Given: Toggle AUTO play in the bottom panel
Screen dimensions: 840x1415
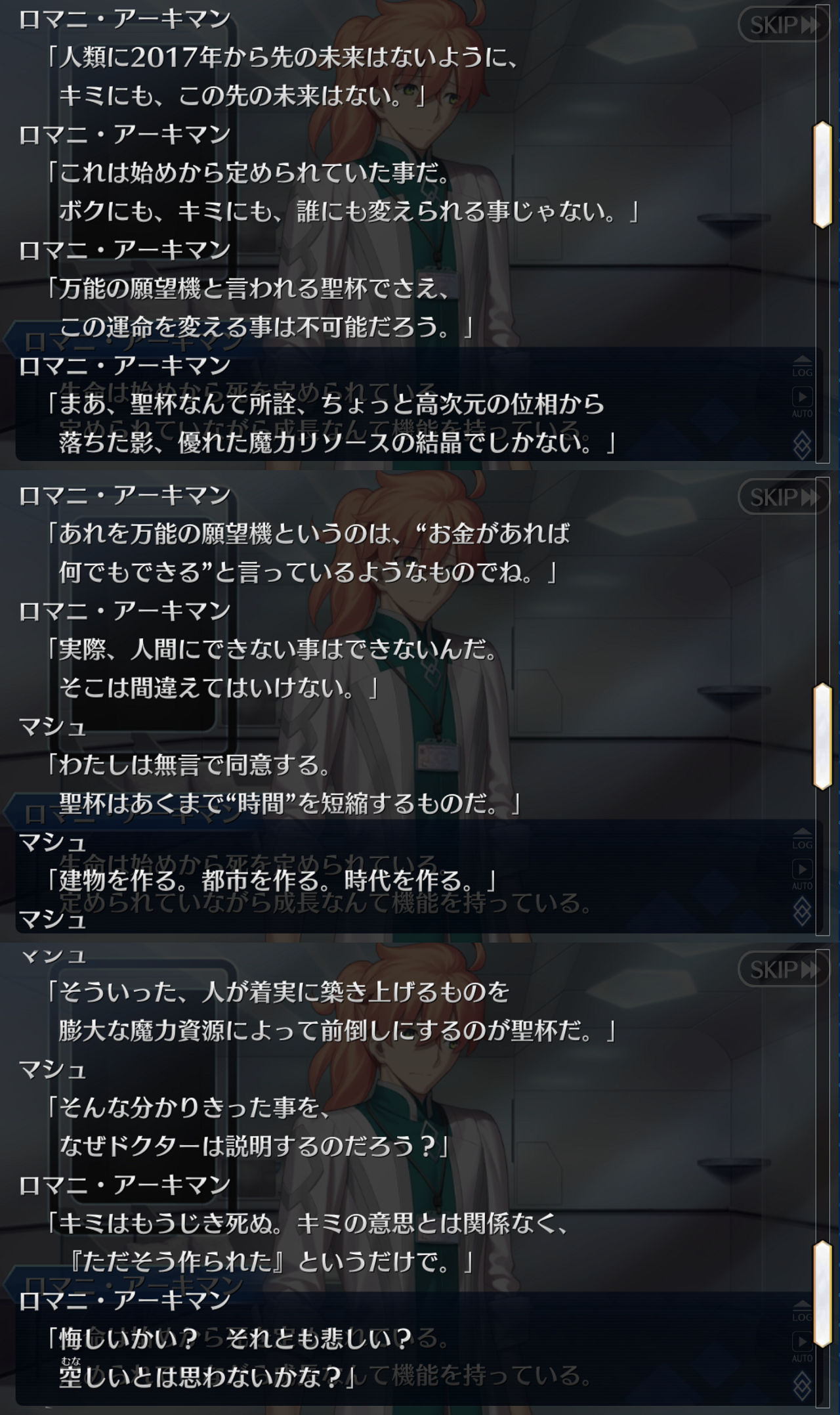Looking at the screenshot, I should pyautogui.click(x=802, y=1346).
